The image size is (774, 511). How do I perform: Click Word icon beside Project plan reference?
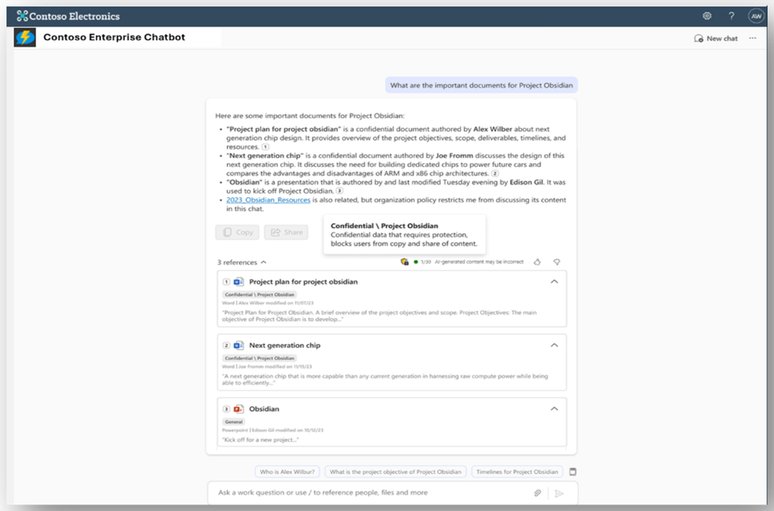pyautogui.click(x=238, y=281)
